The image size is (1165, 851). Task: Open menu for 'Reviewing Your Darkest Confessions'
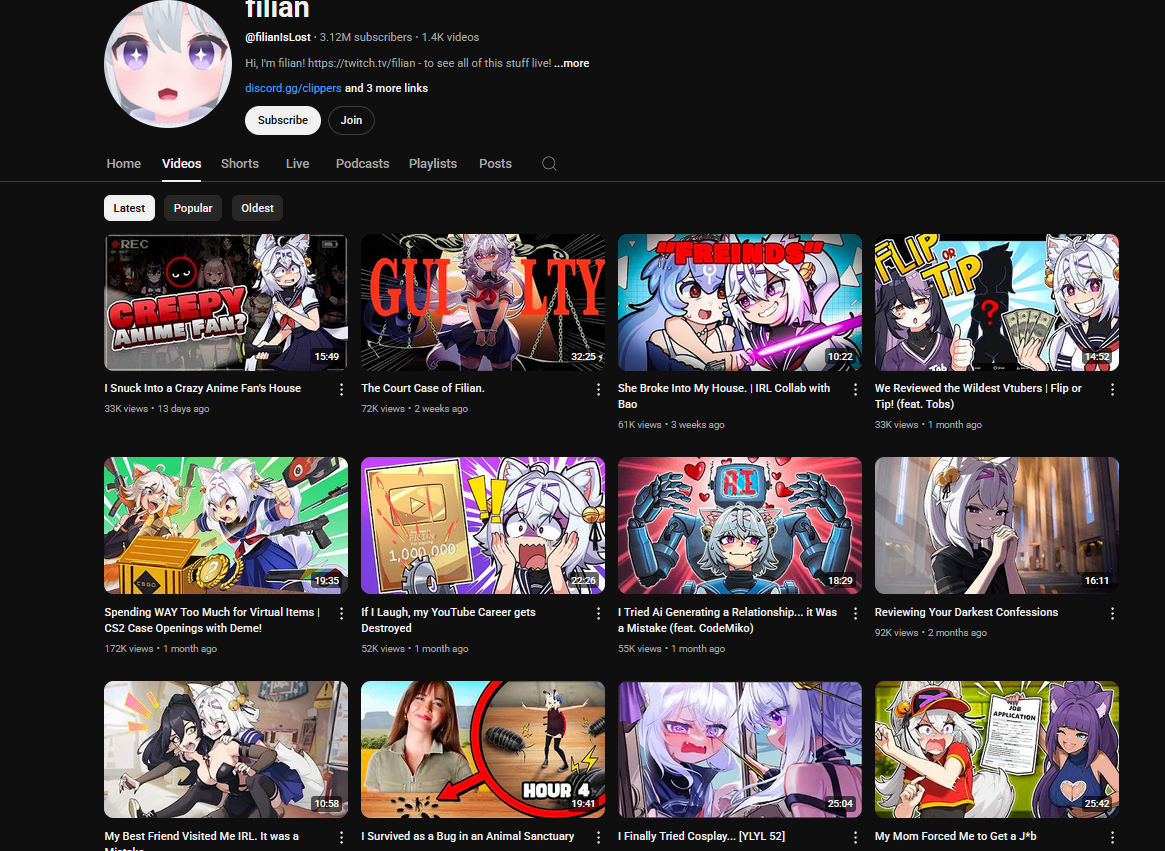(x=1112, y=613)
